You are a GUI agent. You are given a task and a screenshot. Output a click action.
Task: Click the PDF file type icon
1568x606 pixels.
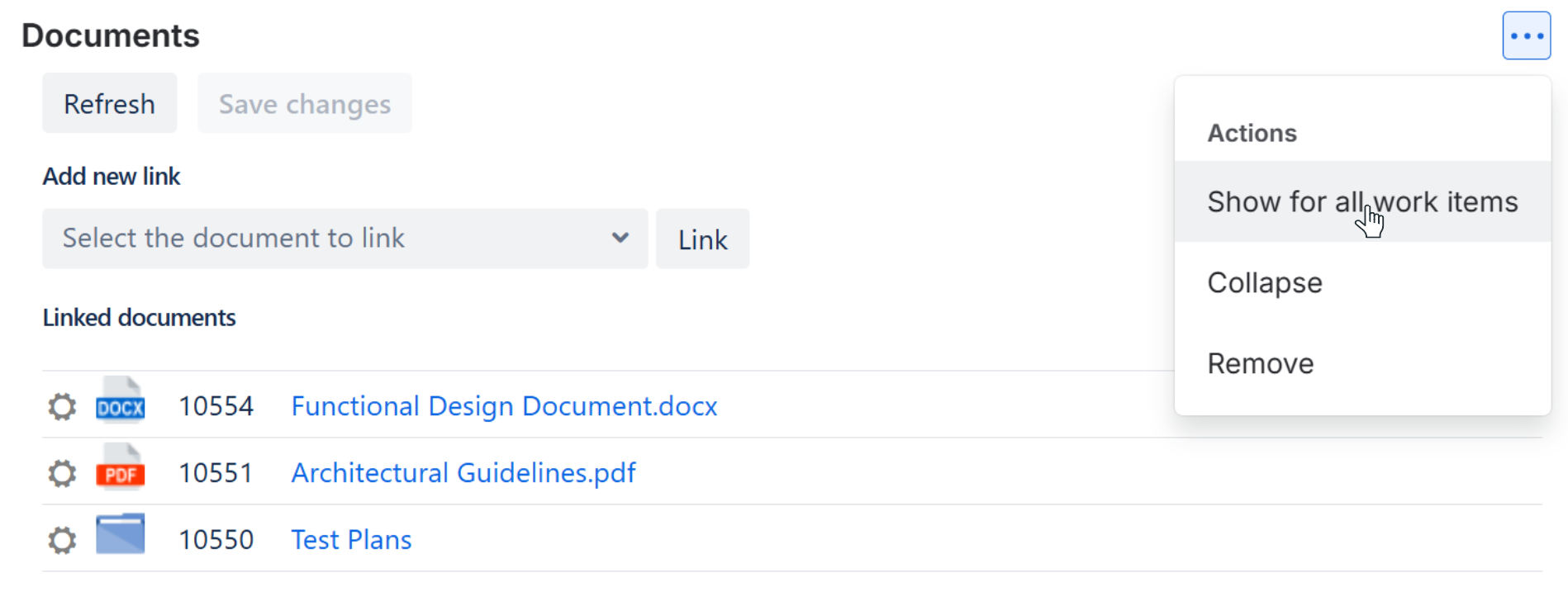pos(121,469)
